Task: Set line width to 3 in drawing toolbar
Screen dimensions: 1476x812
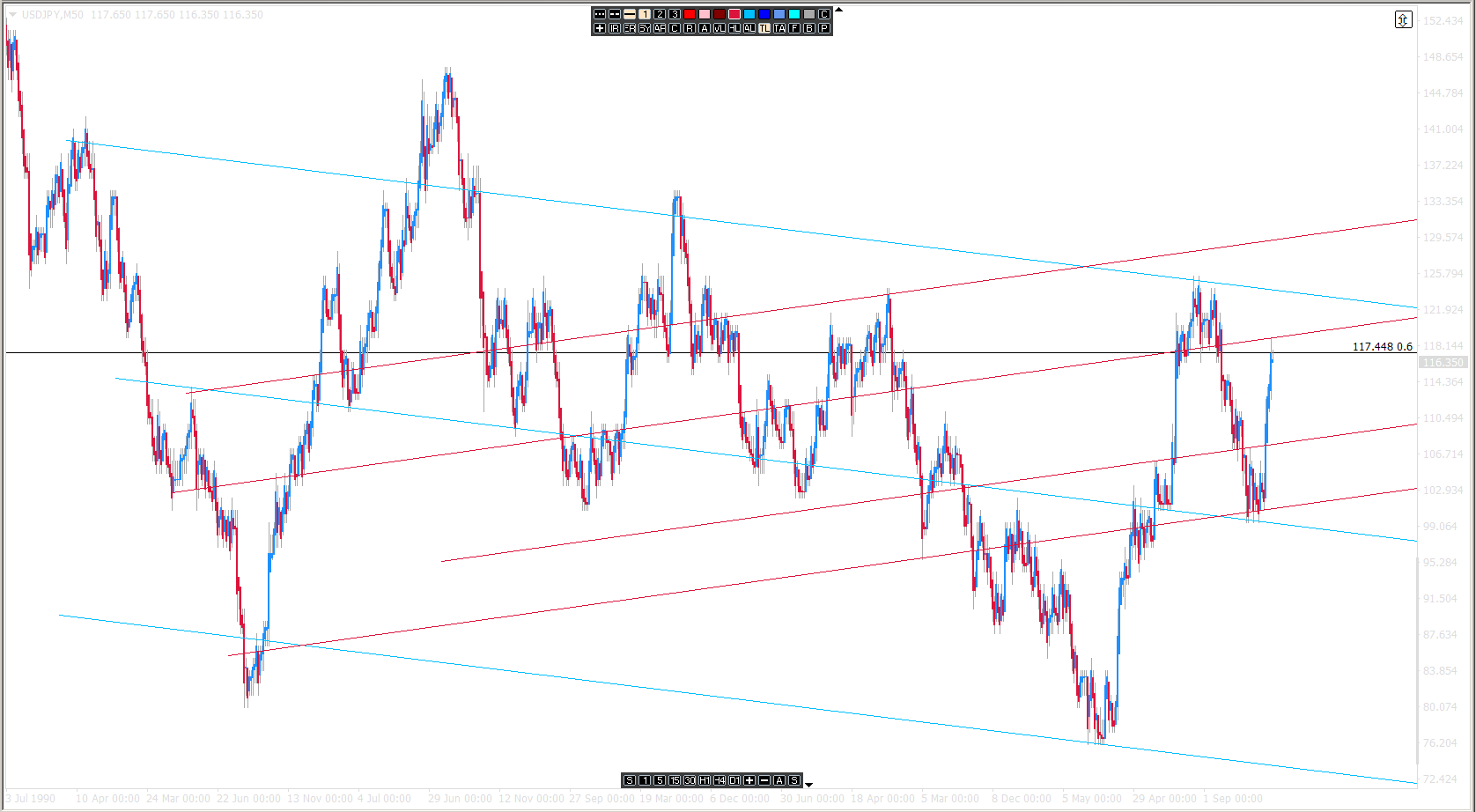Action: 675,14
